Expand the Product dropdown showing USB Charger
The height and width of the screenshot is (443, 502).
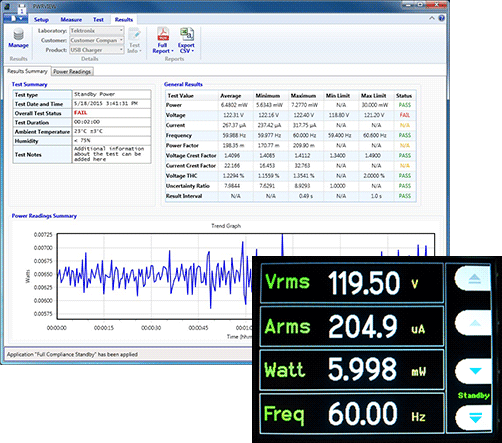click(x=121, y=50)
